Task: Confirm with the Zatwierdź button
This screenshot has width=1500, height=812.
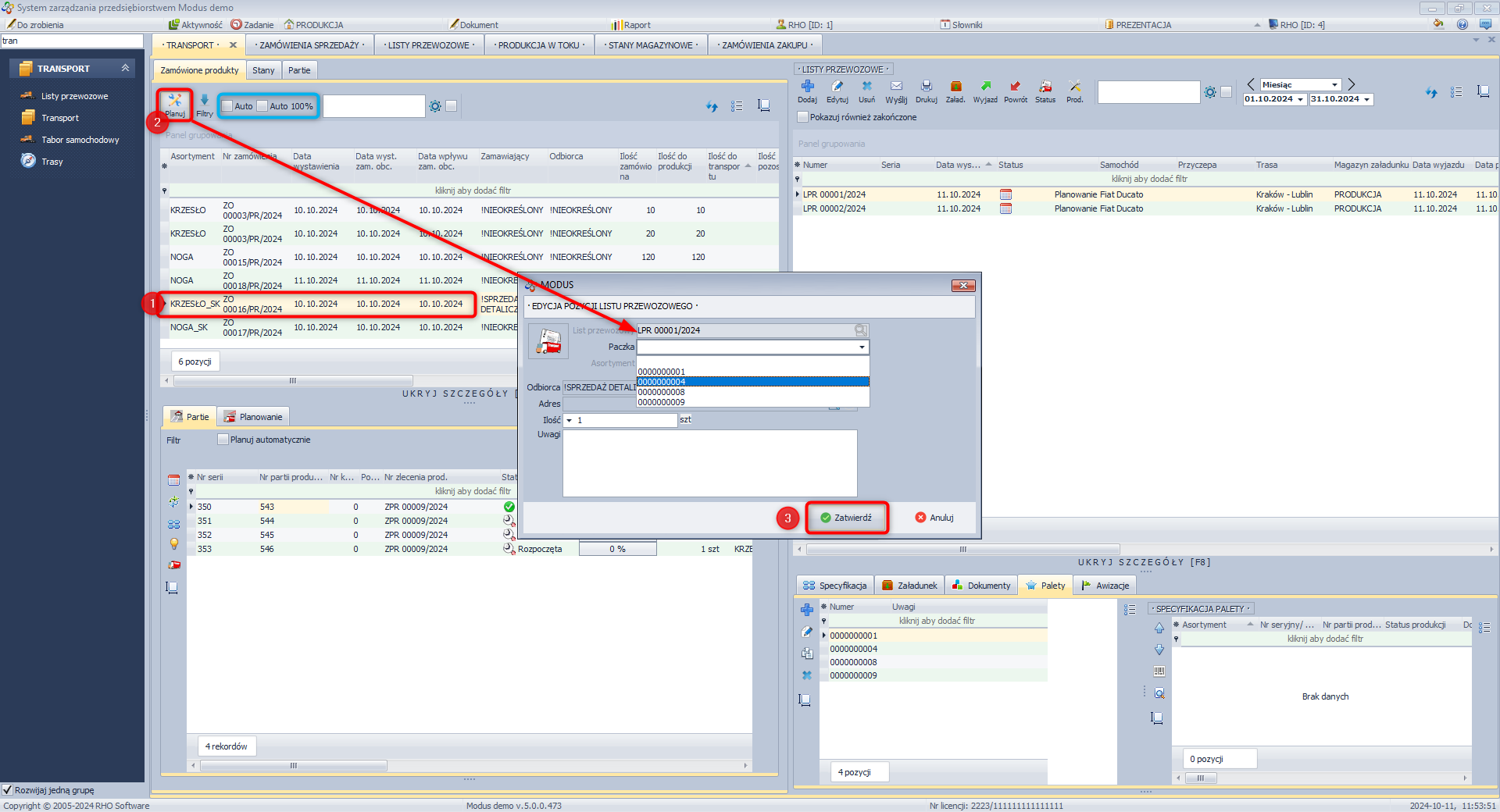Action: 847,518
